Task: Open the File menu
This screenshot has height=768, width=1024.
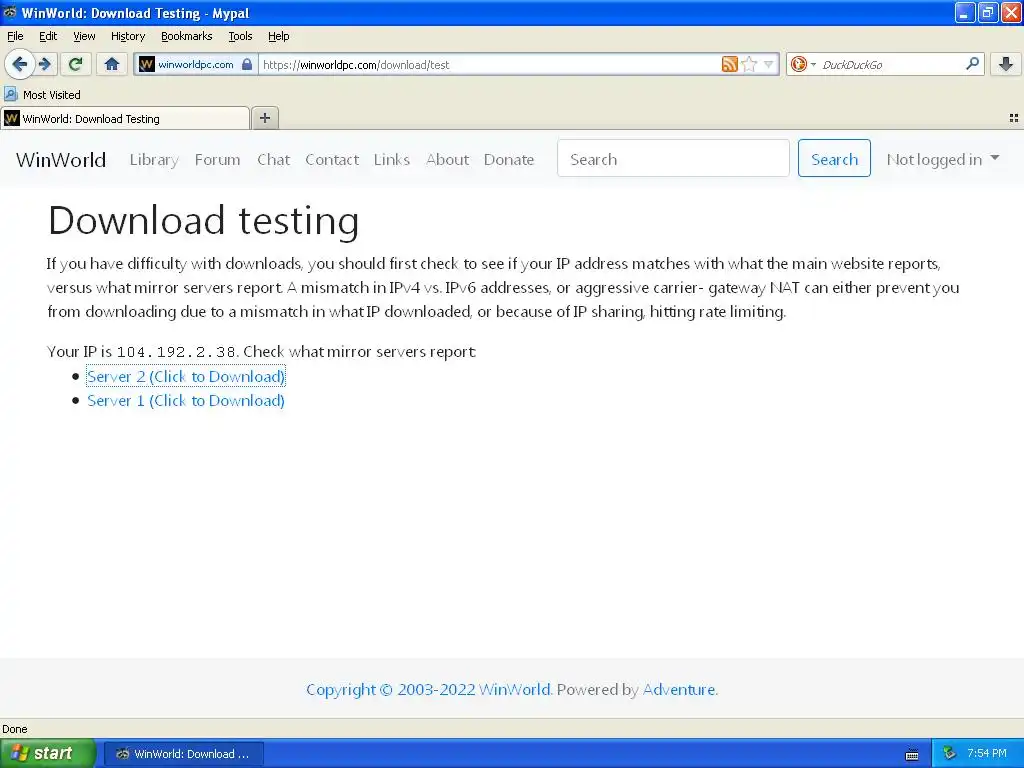Action: (x=15, y=36)
